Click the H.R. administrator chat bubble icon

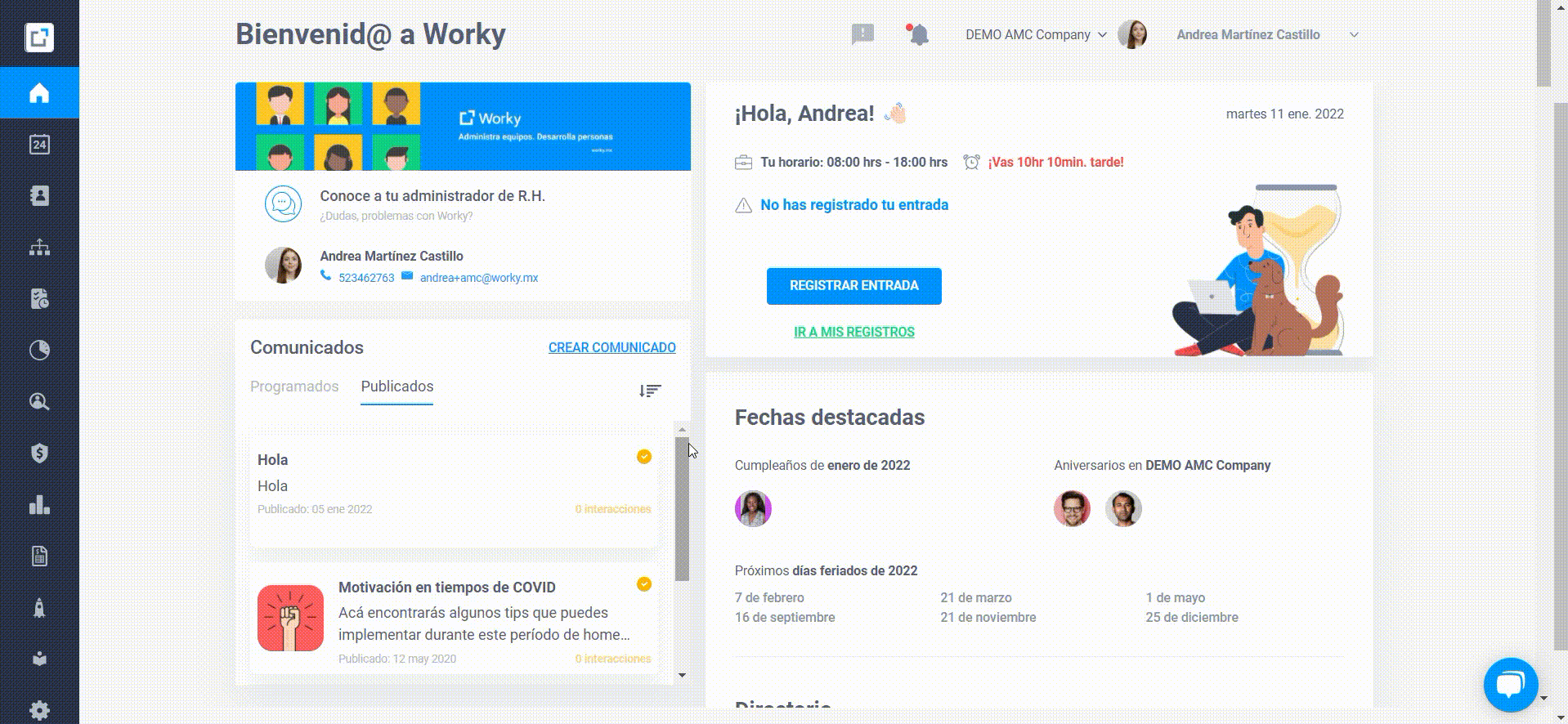point(283,204)
